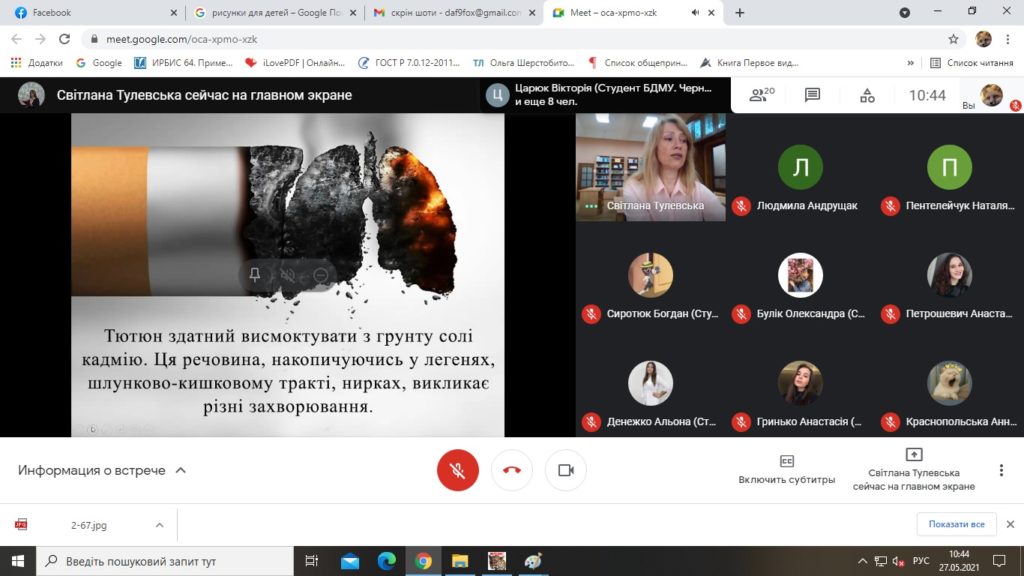Select the Пентелейчук Наталя avatar with letter П
This screenshot has height=576, width=1024.
point(950,167)
